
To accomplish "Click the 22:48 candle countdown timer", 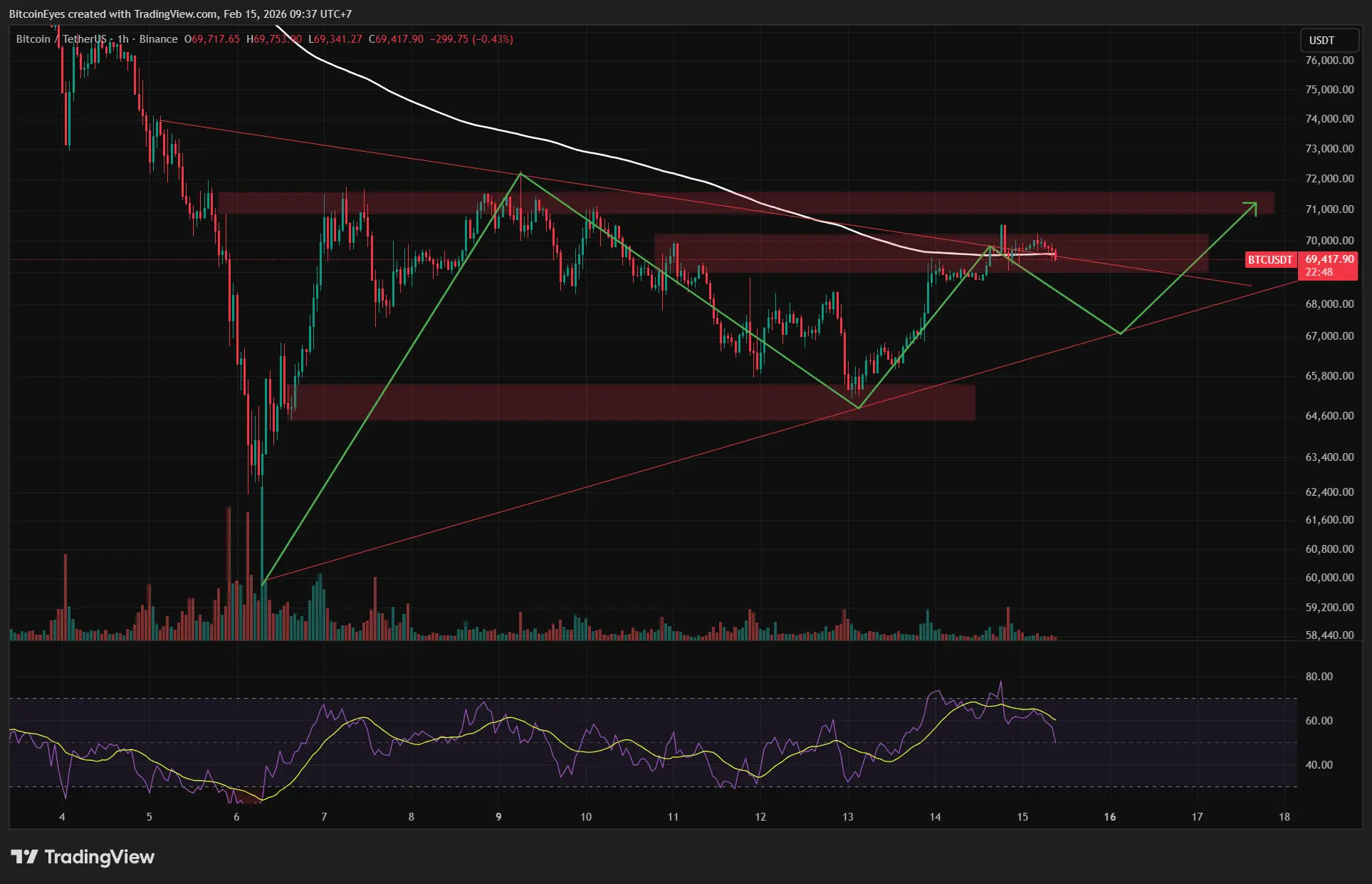I will pyautogui.click(x=1319, y=272).
